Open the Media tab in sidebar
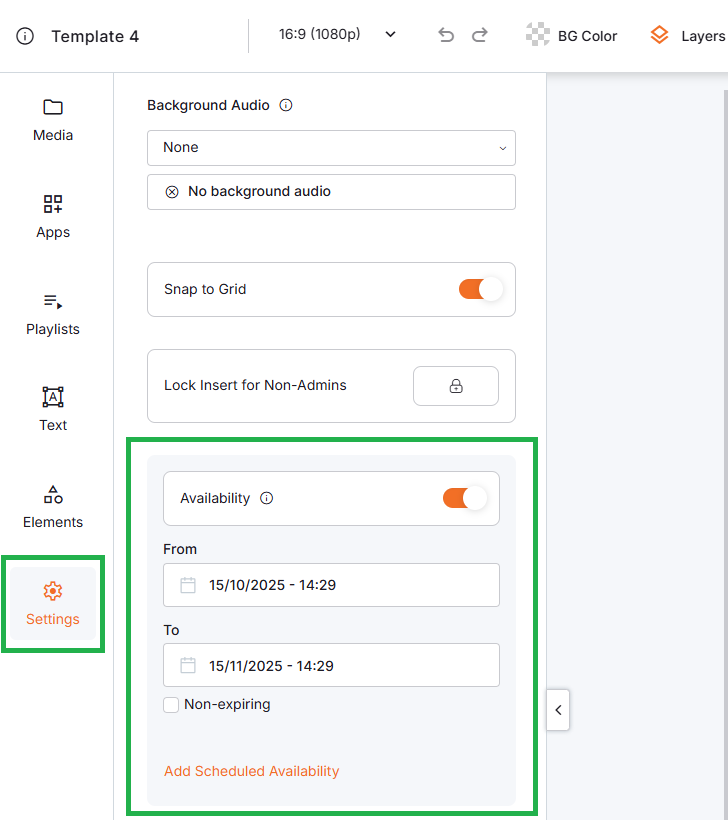This screenshot has height=820, width=728. (x=53, y=120)
